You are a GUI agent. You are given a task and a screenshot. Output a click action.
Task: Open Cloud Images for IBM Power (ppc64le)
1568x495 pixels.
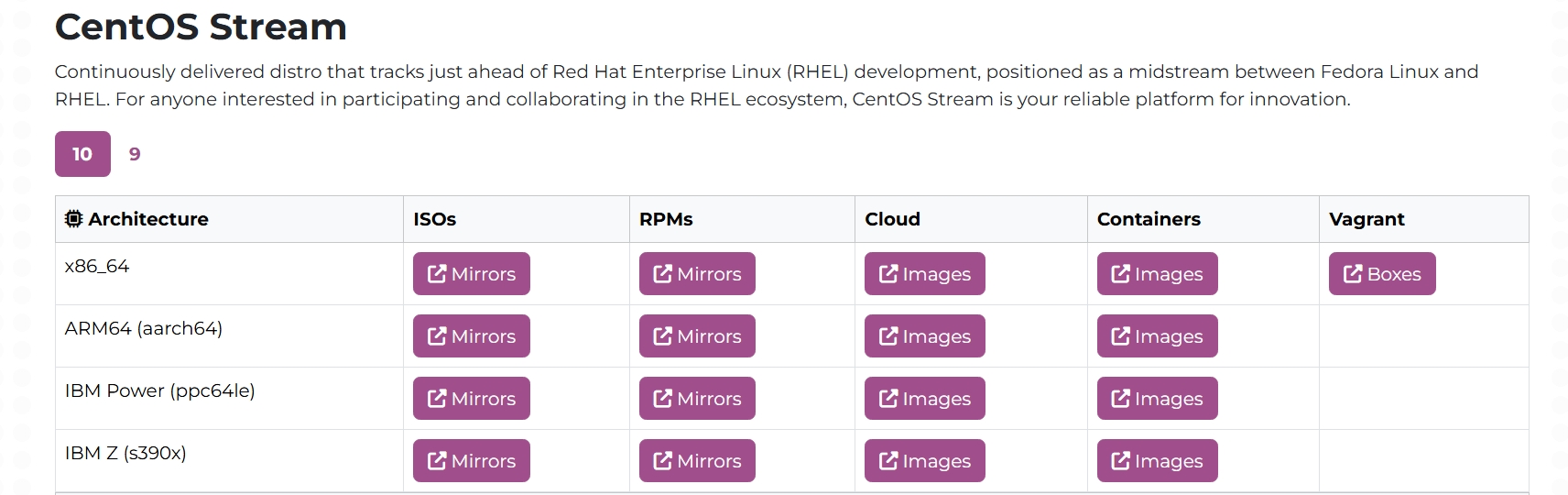[x=924, y=399]
